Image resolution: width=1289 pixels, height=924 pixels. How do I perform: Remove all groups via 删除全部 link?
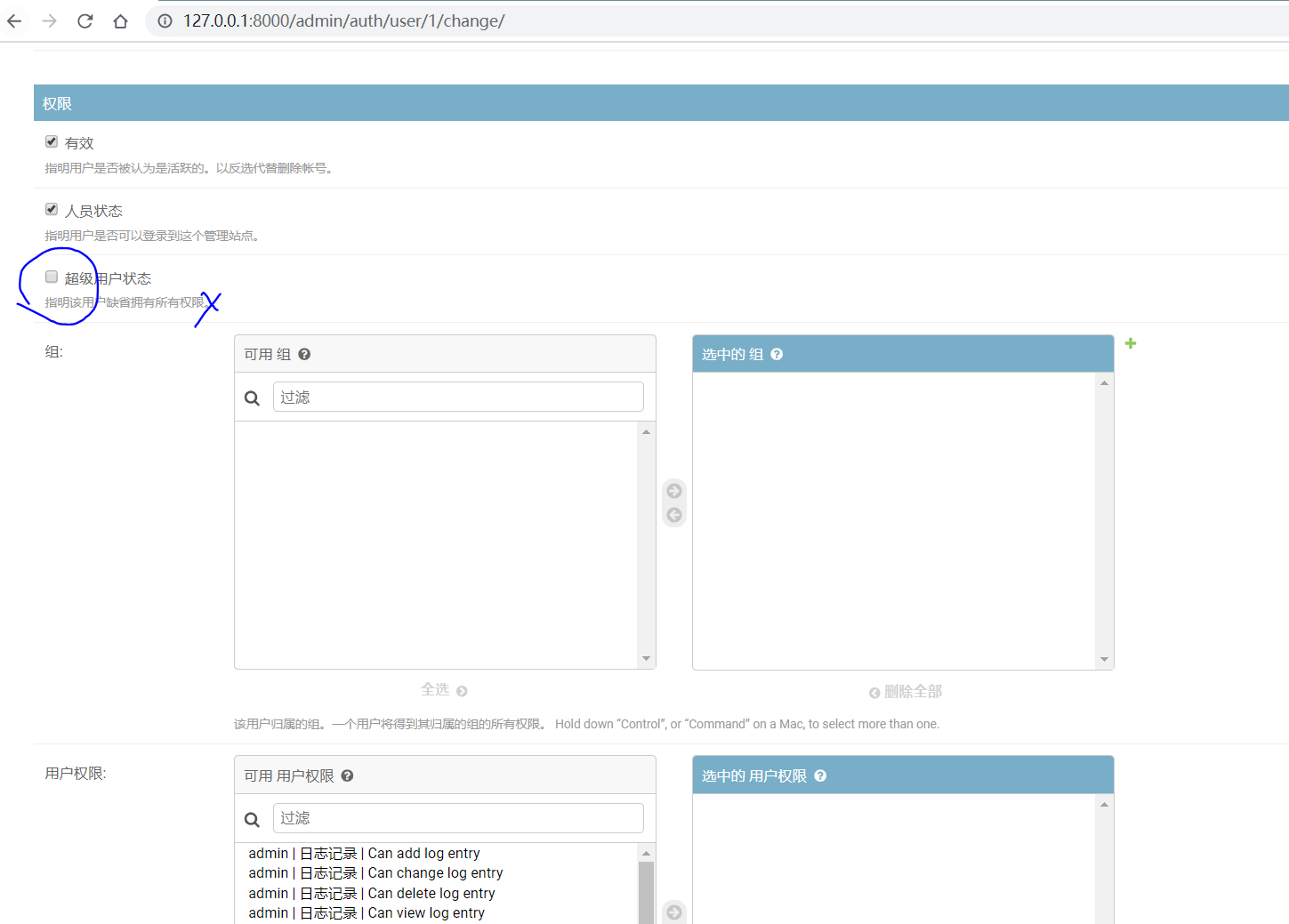click(x=906, y=692)
